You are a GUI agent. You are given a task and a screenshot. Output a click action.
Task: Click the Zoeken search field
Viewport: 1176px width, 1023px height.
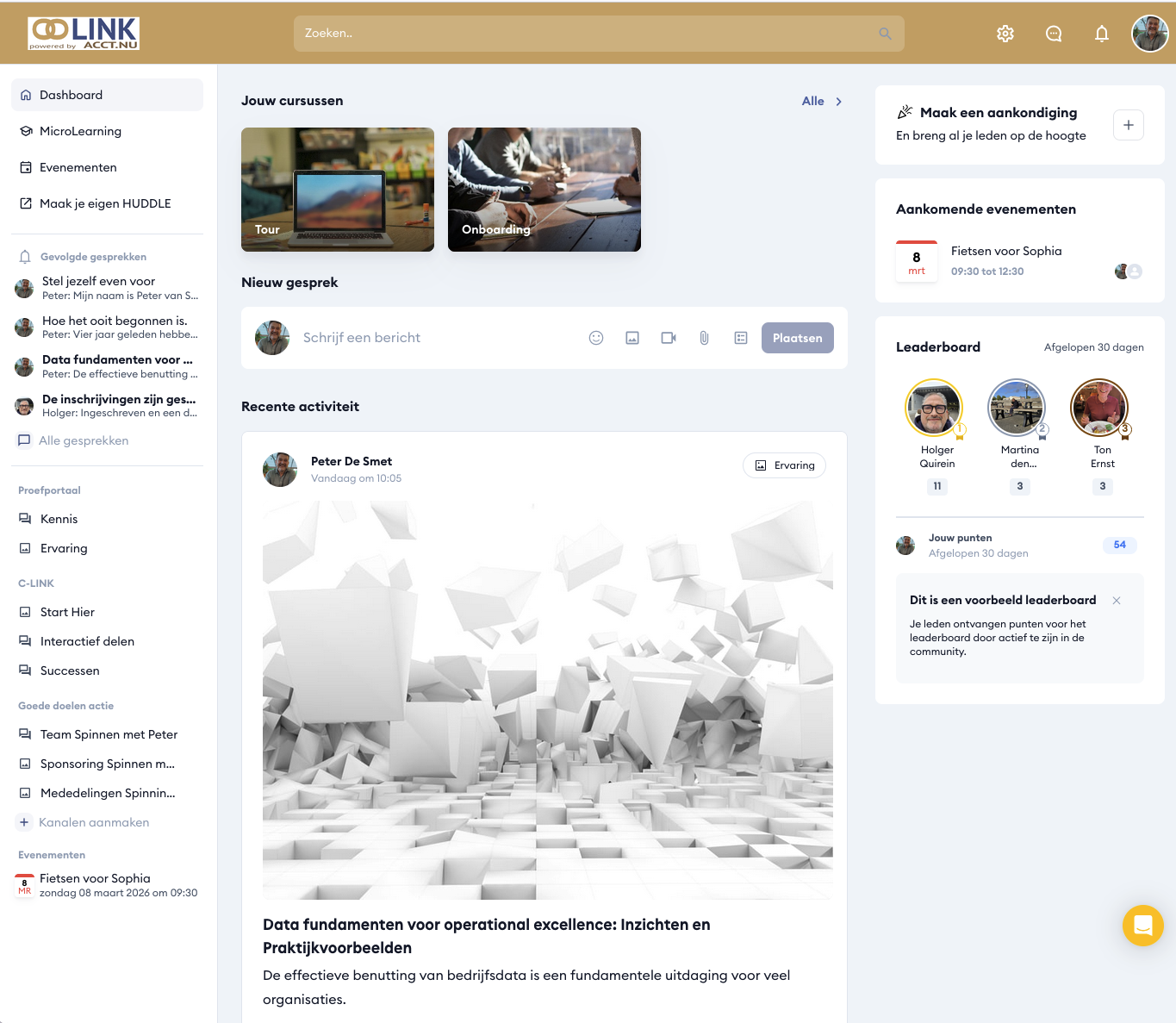586,34
